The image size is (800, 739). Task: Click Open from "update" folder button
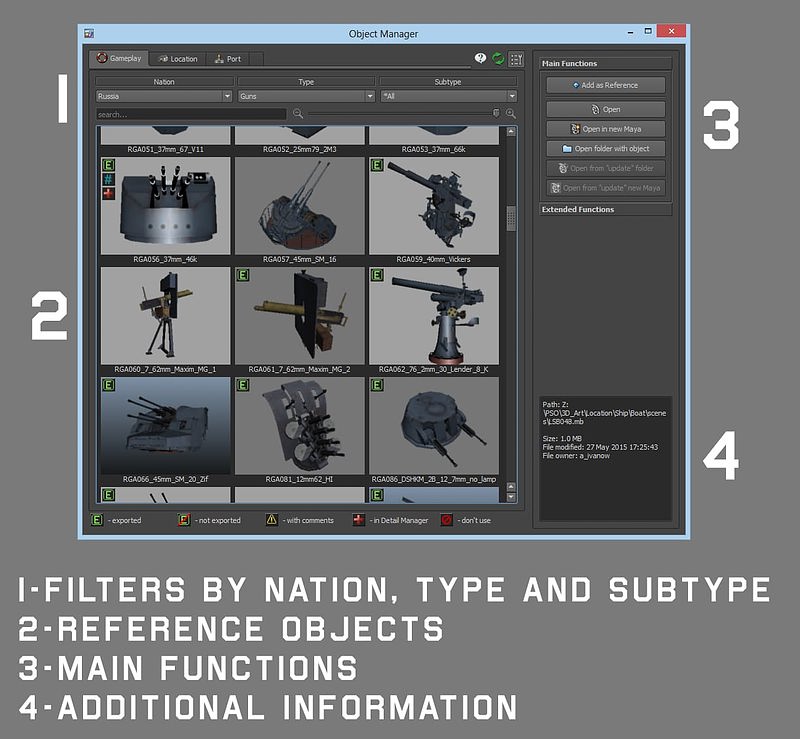[x=606, y=168]
